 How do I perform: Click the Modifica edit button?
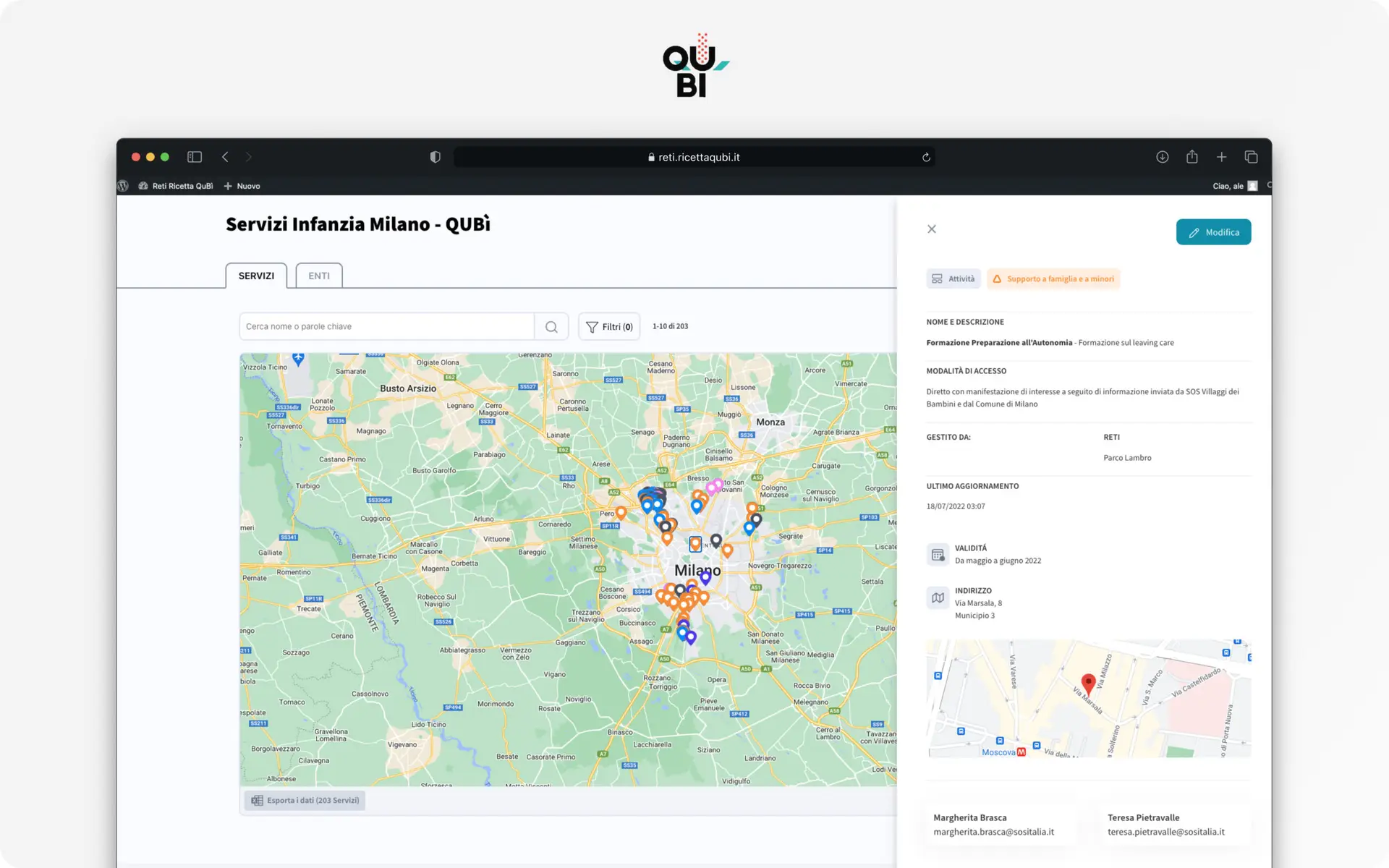tap(1213, 232)
